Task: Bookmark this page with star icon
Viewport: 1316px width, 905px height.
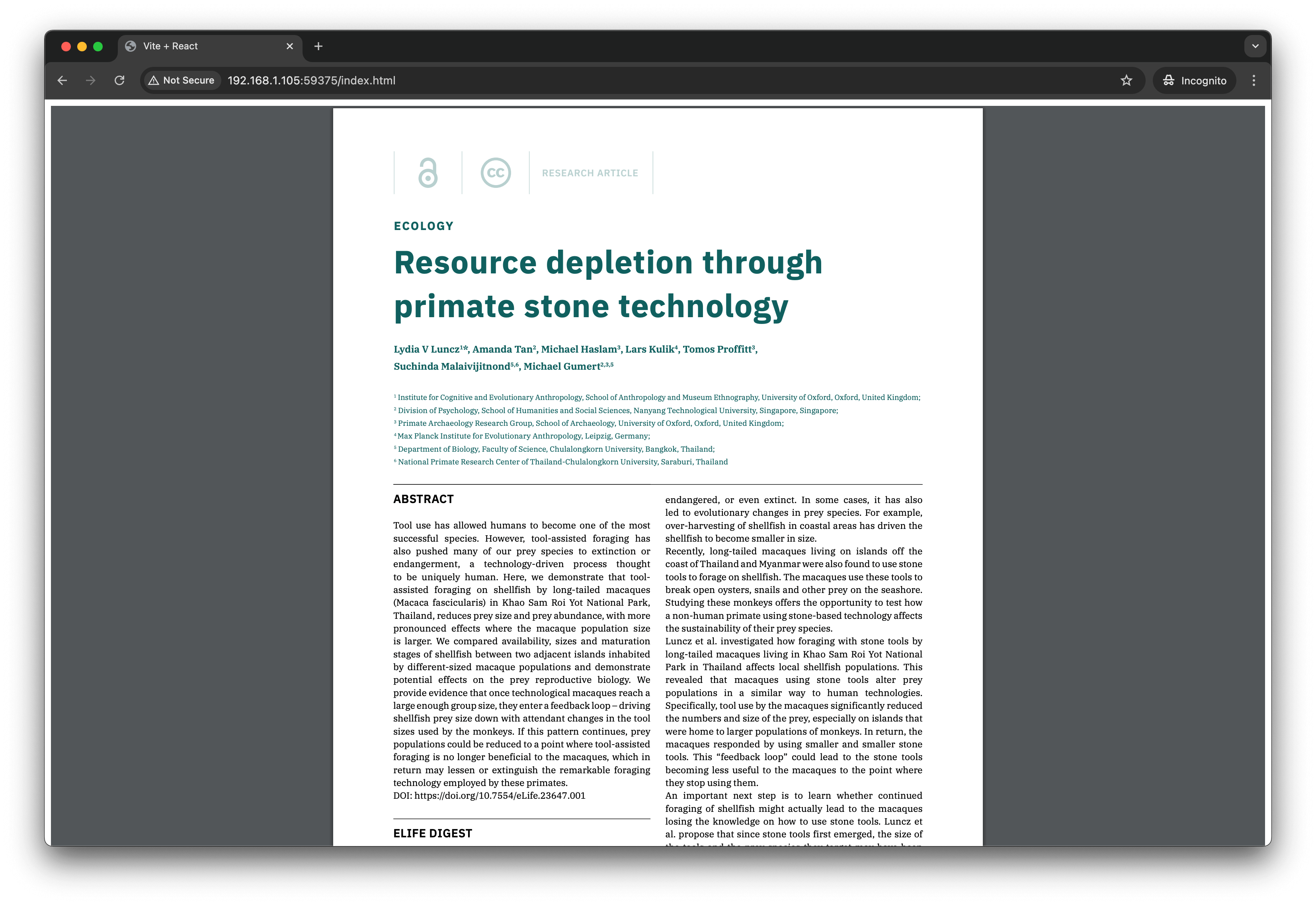Action: [x=1126, y=80]
